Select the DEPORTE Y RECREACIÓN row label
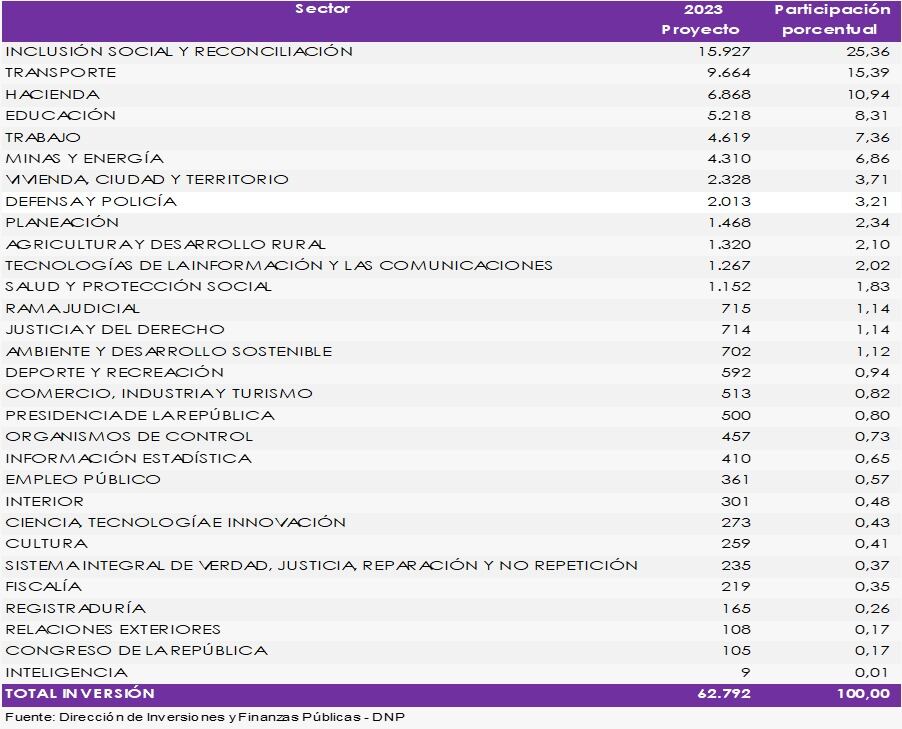This screenshot has width=902, height=729. (x=115, y=372)
